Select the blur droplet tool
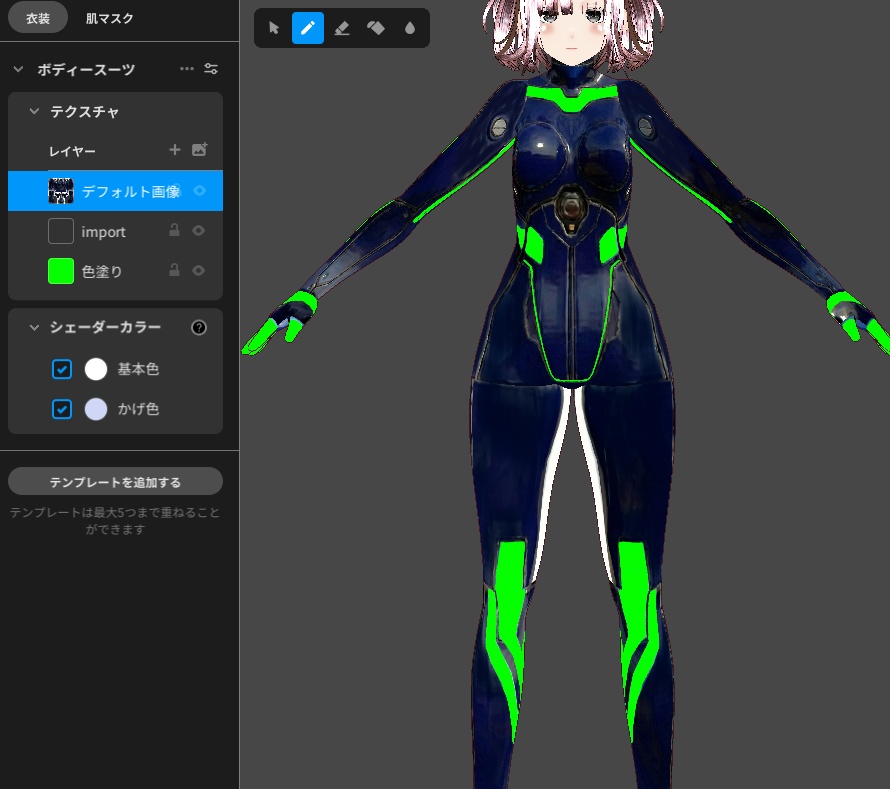890x789 pixels. 410,28
